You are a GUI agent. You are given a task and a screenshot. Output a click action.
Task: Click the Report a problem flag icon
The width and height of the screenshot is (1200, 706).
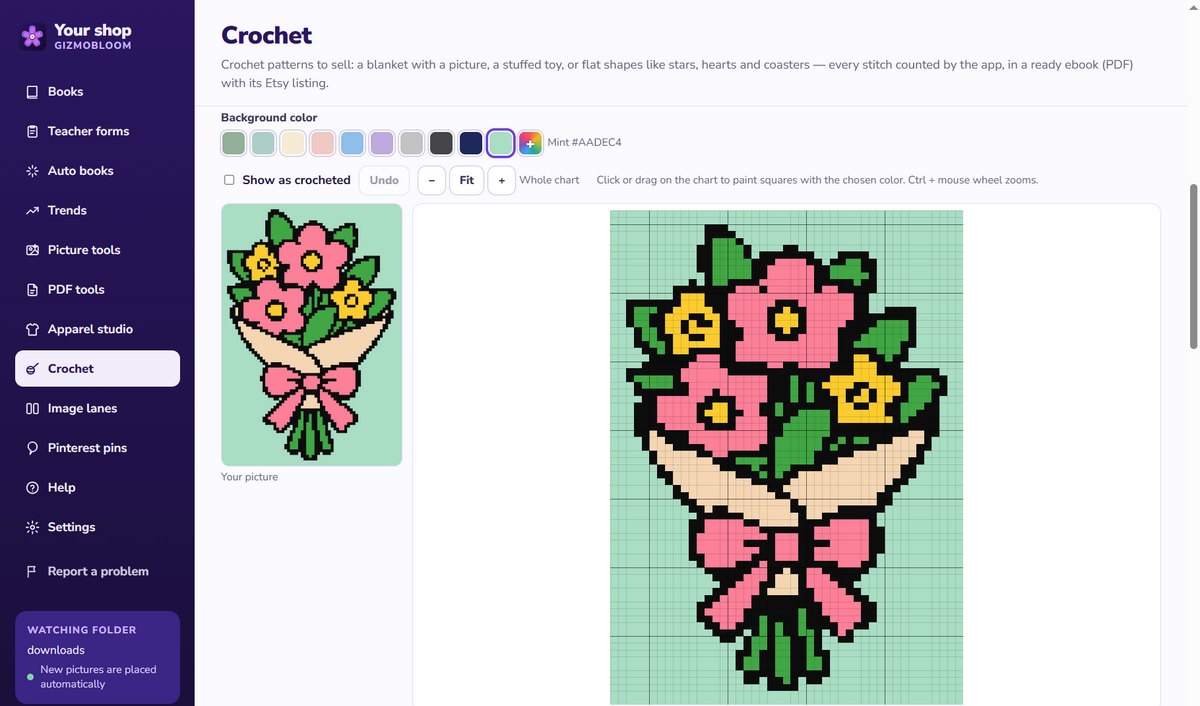(x=32, y=572)
